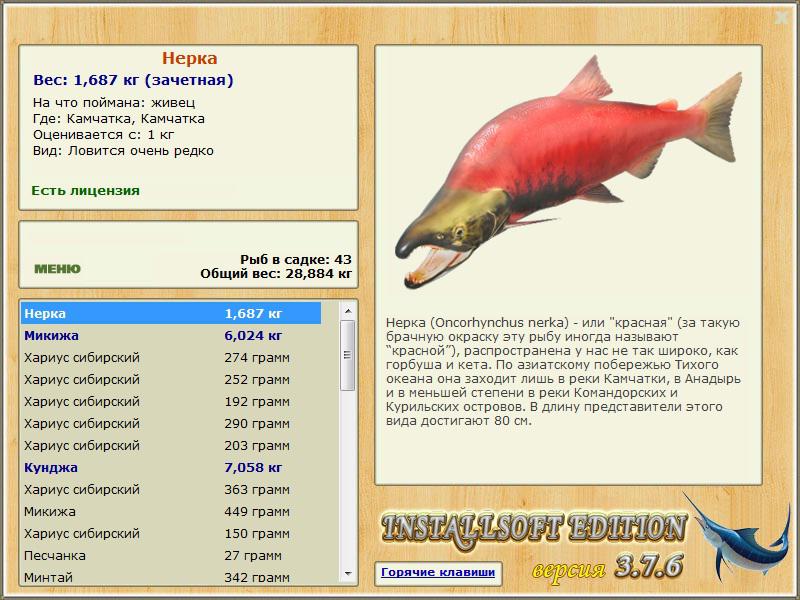Select the Нерка 1,687 кг row

click(x=171, y=313)
